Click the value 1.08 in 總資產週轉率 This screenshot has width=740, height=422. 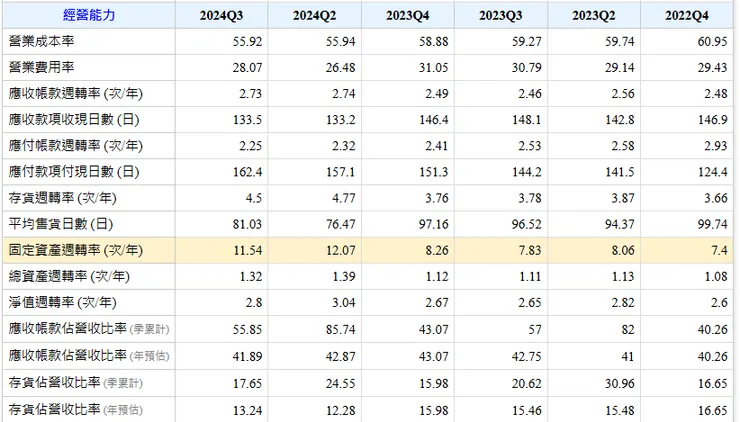716,277
